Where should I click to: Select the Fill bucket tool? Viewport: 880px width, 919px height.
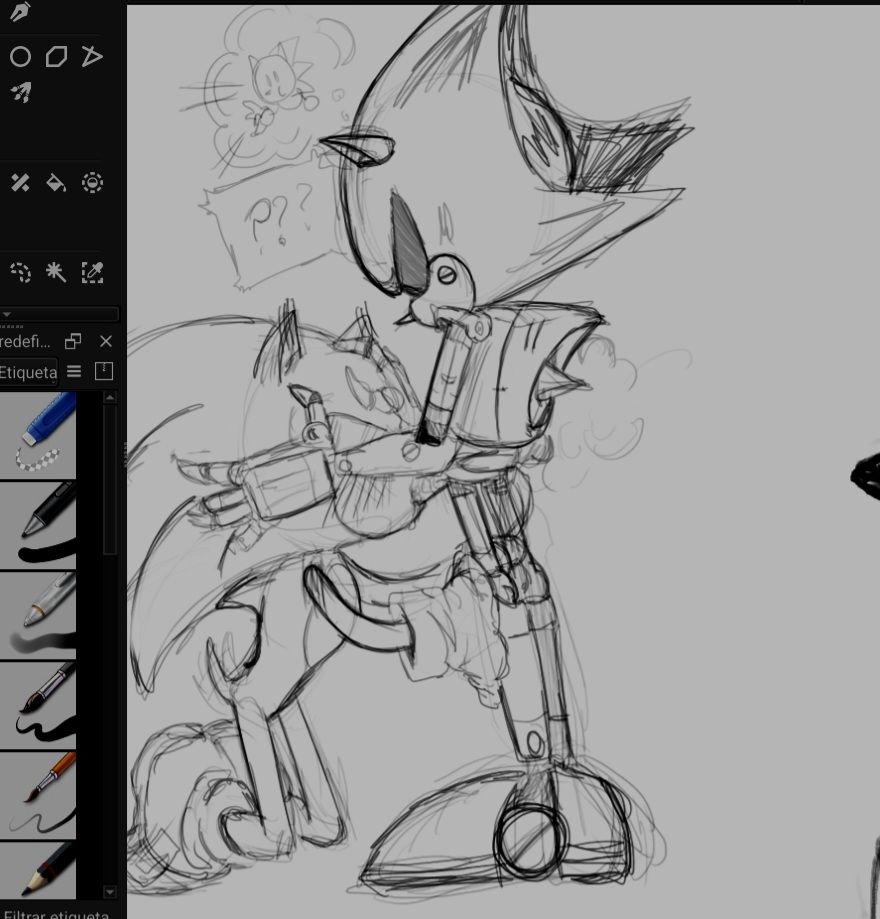(x=56, y=183)
